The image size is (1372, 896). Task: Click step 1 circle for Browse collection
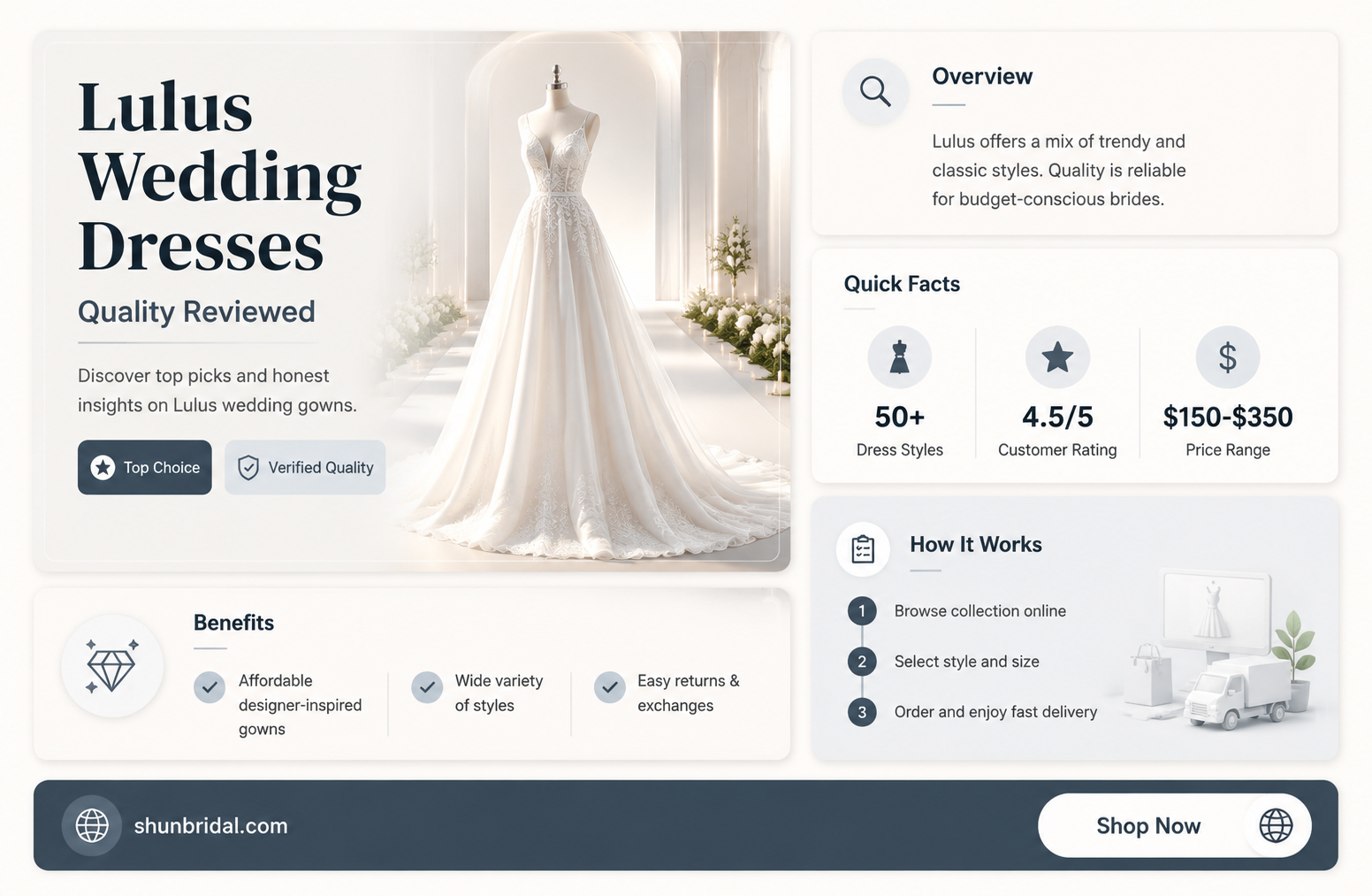[x=862, y=611]
